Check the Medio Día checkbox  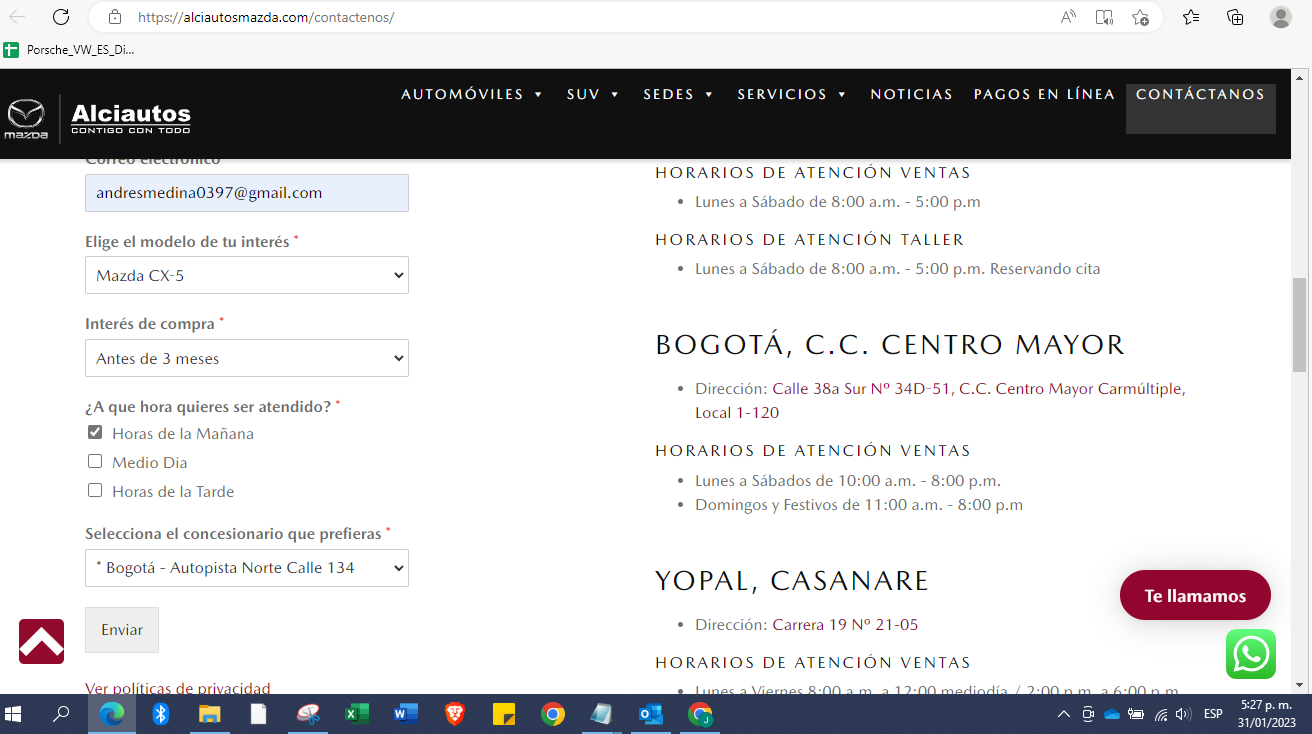click(x=95, y=462)
